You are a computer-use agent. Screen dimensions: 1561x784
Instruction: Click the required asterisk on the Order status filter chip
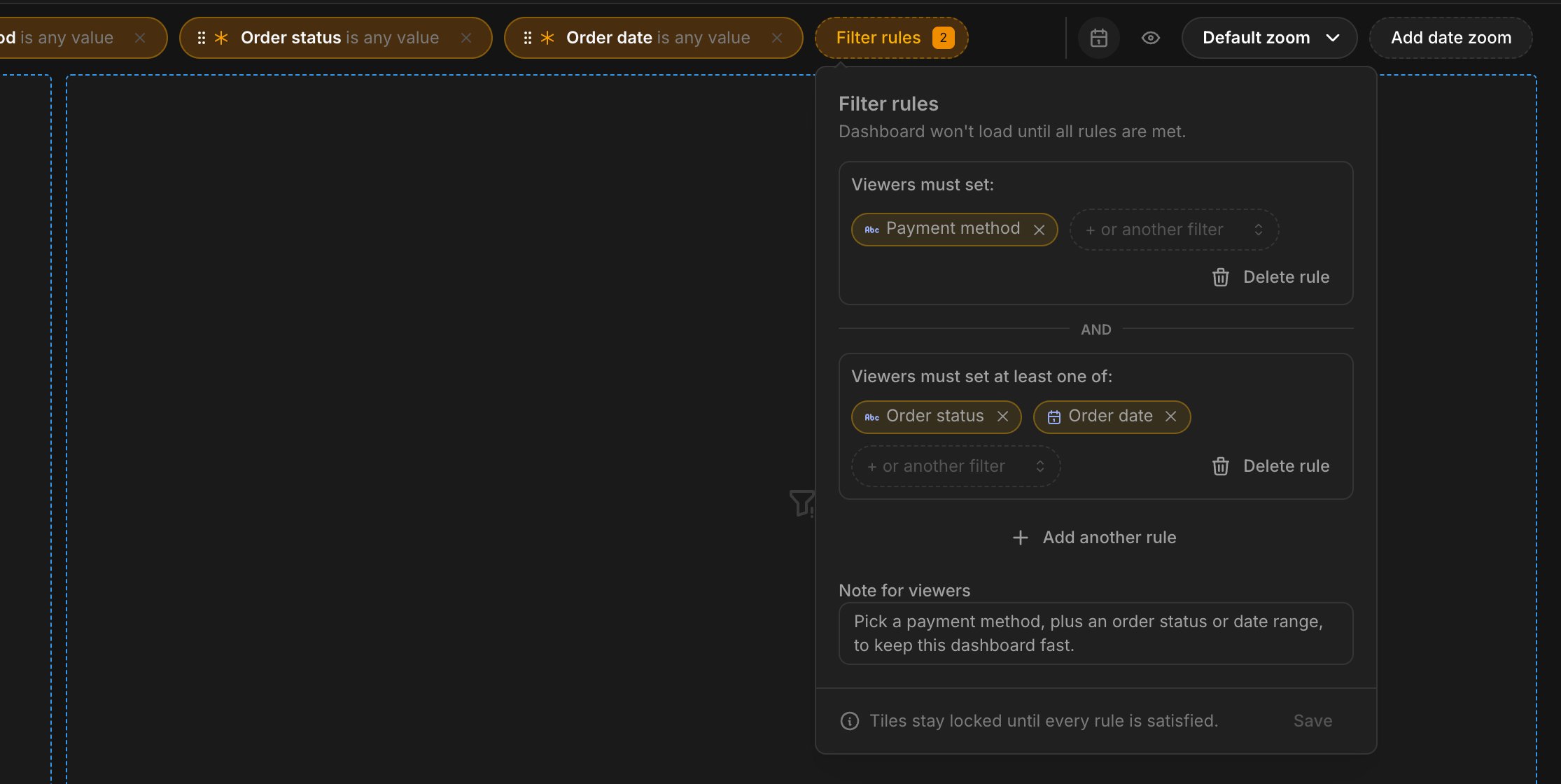click(x=221, y=38)
